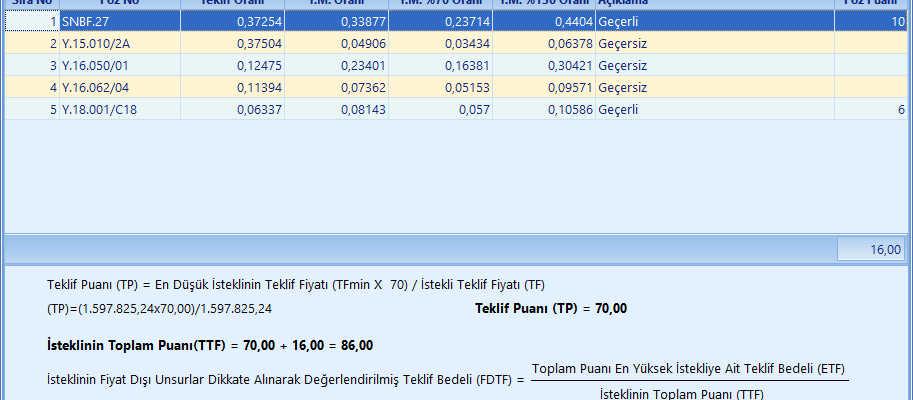The width and height of the screenshot is (913, 400).
Task: Select the 0,09571 Y.M. %130 cell
Action: point(543,87)
